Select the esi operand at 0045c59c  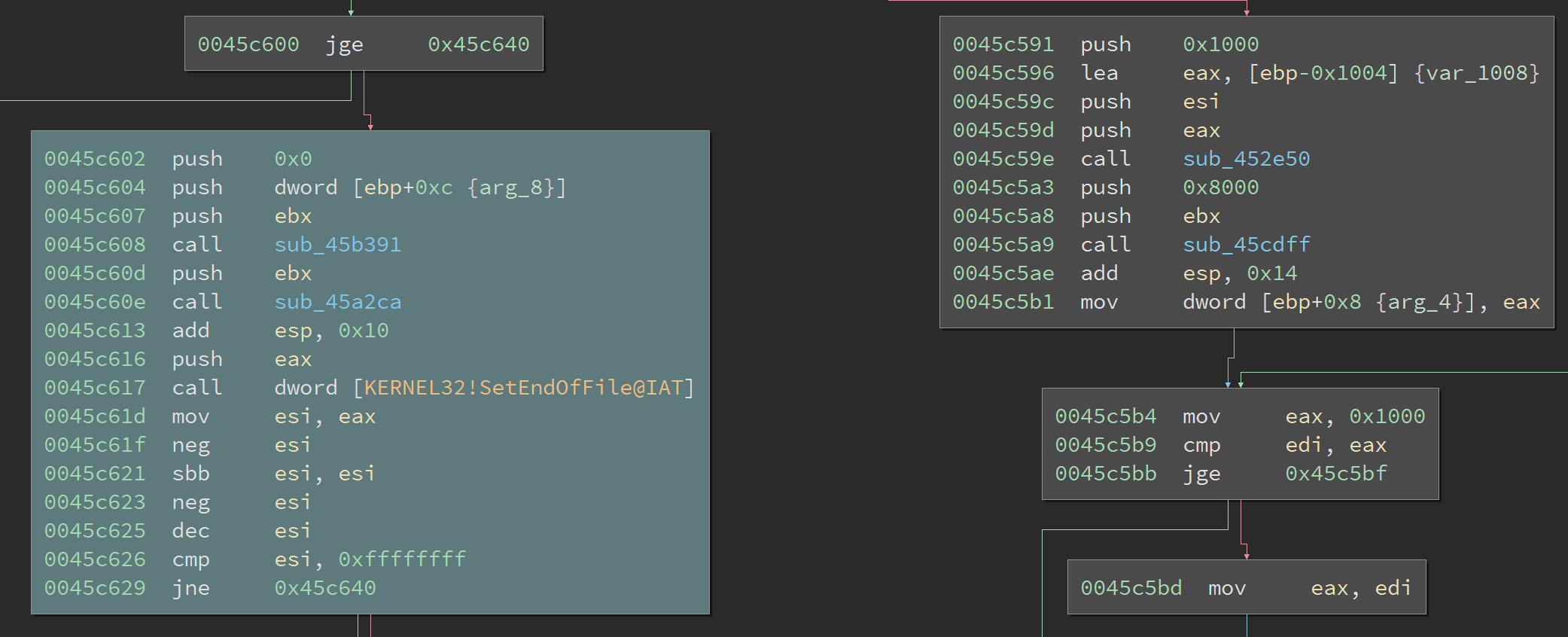pos(1201,102)
